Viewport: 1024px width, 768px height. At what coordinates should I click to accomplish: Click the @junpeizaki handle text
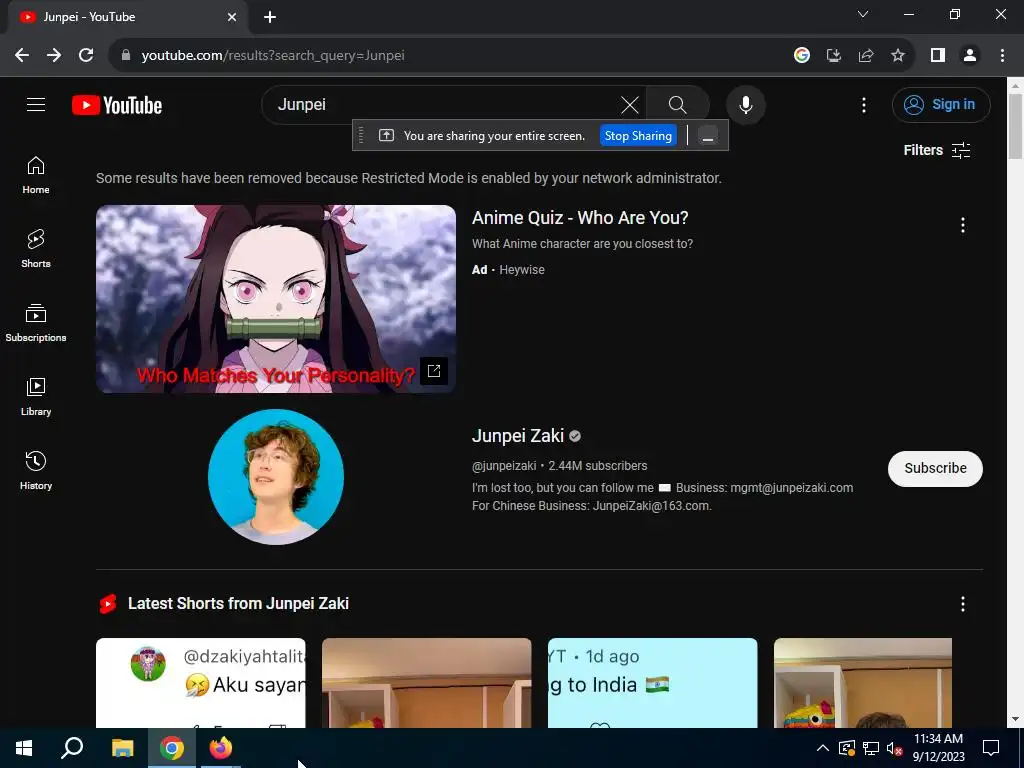click(504, 466)
